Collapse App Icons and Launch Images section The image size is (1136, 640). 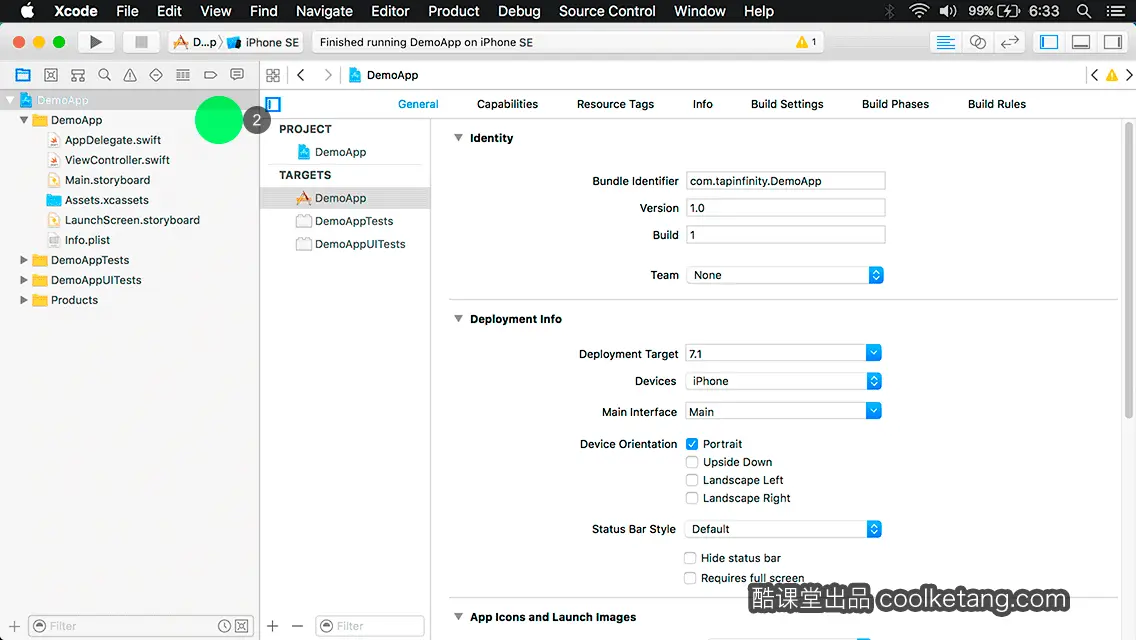click(458, 617)
